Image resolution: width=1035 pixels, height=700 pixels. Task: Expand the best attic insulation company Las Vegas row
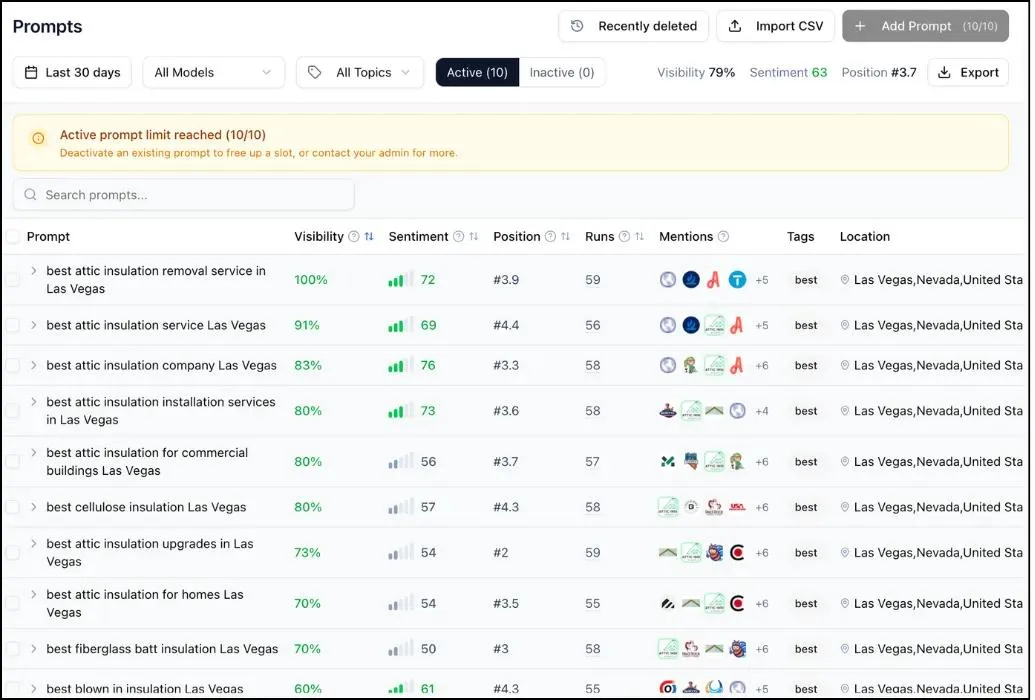(x=34, y=365)
